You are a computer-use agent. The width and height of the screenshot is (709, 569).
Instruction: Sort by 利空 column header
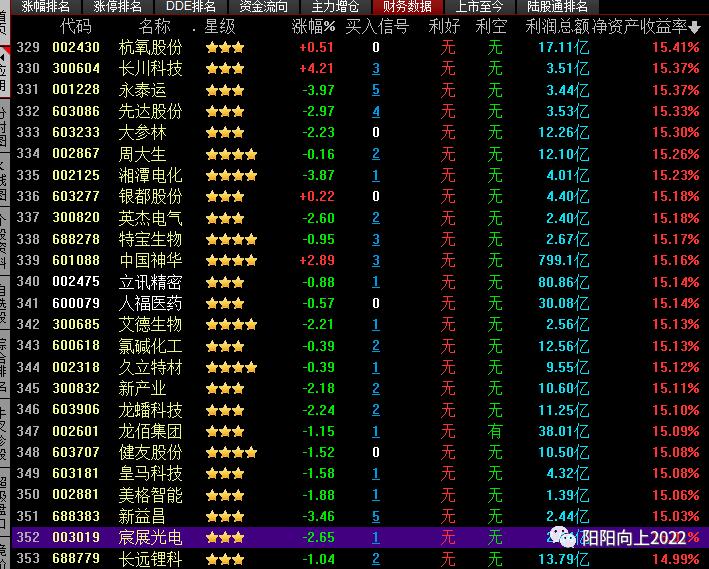pos(492,27)
